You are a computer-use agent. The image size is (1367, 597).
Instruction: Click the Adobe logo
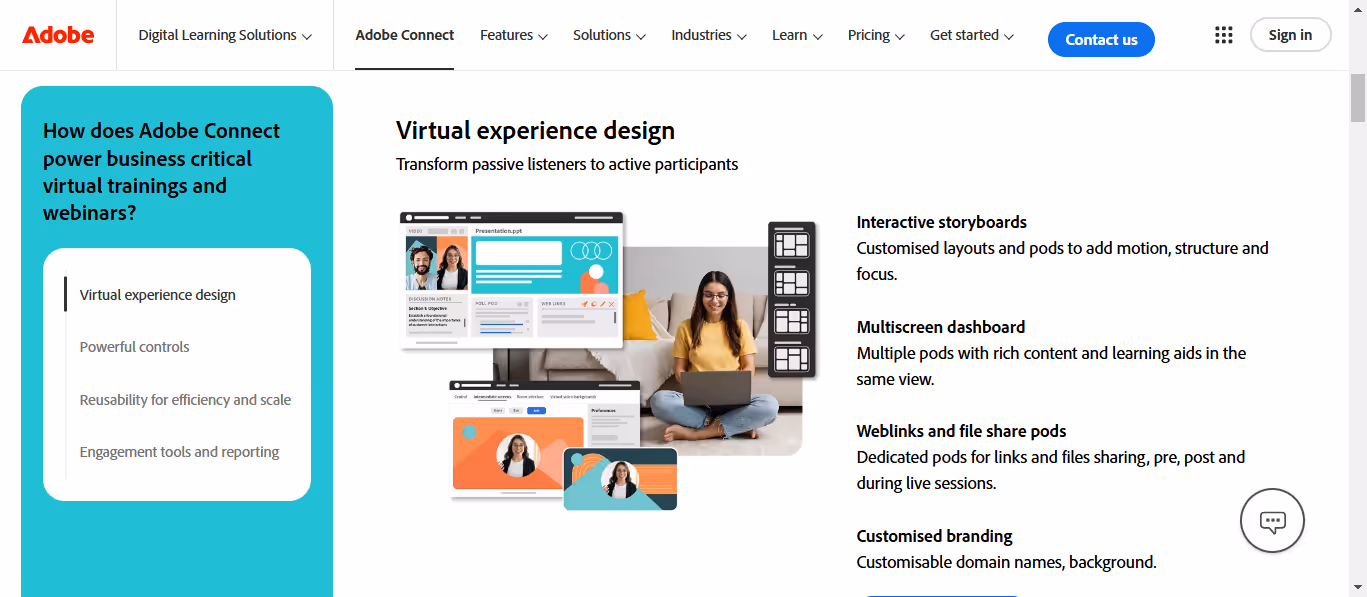(58, 35)
